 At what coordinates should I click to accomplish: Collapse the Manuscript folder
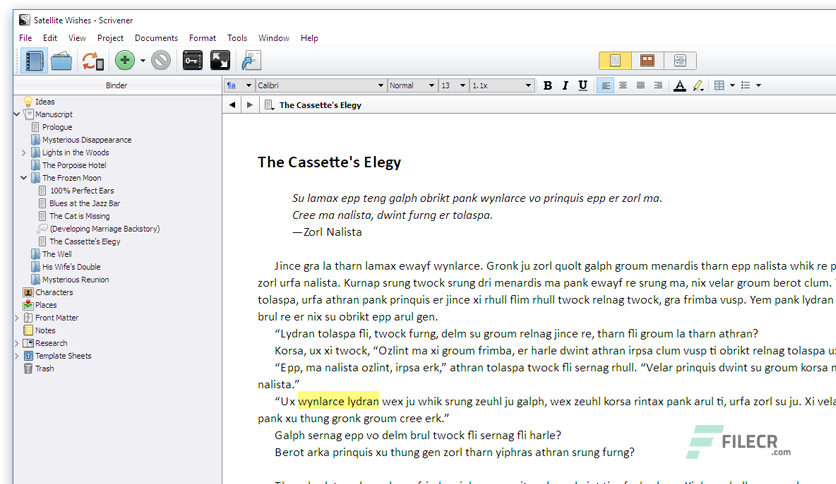[17, 114]
